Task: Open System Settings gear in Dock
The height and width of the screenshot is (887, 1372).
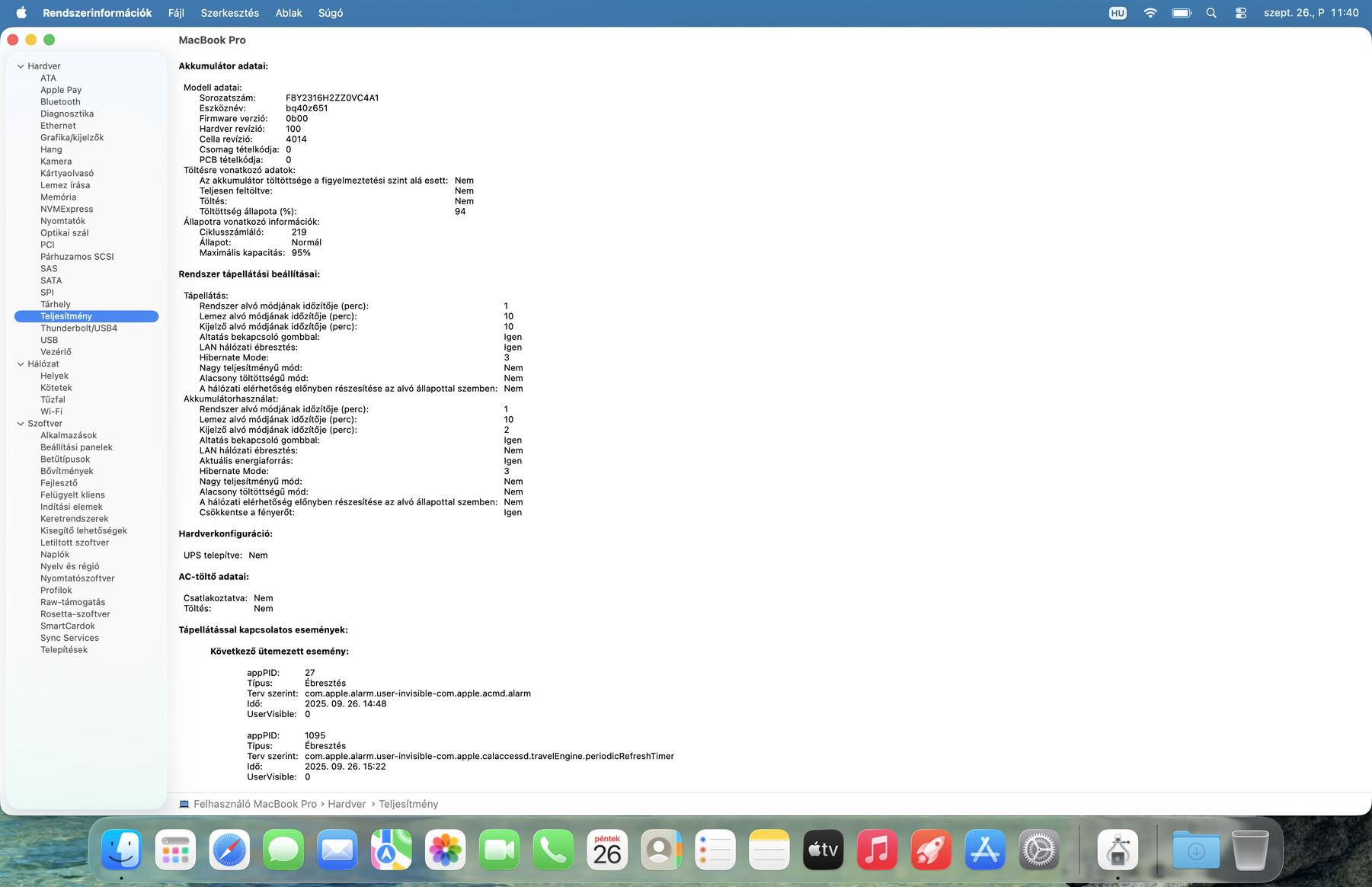Action: click(1039, 850)
